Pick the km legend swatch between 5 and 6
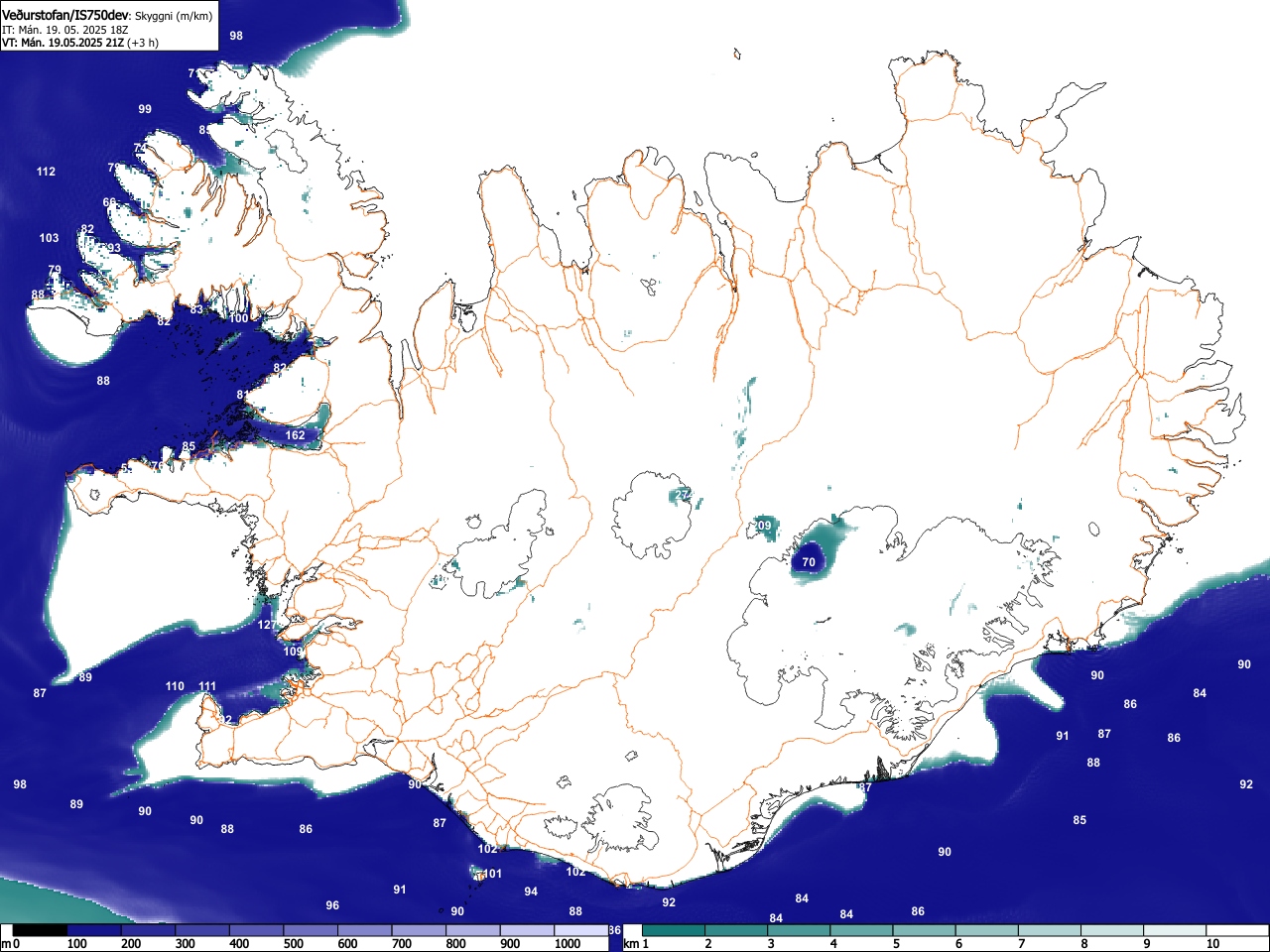 tap(926, 930)
